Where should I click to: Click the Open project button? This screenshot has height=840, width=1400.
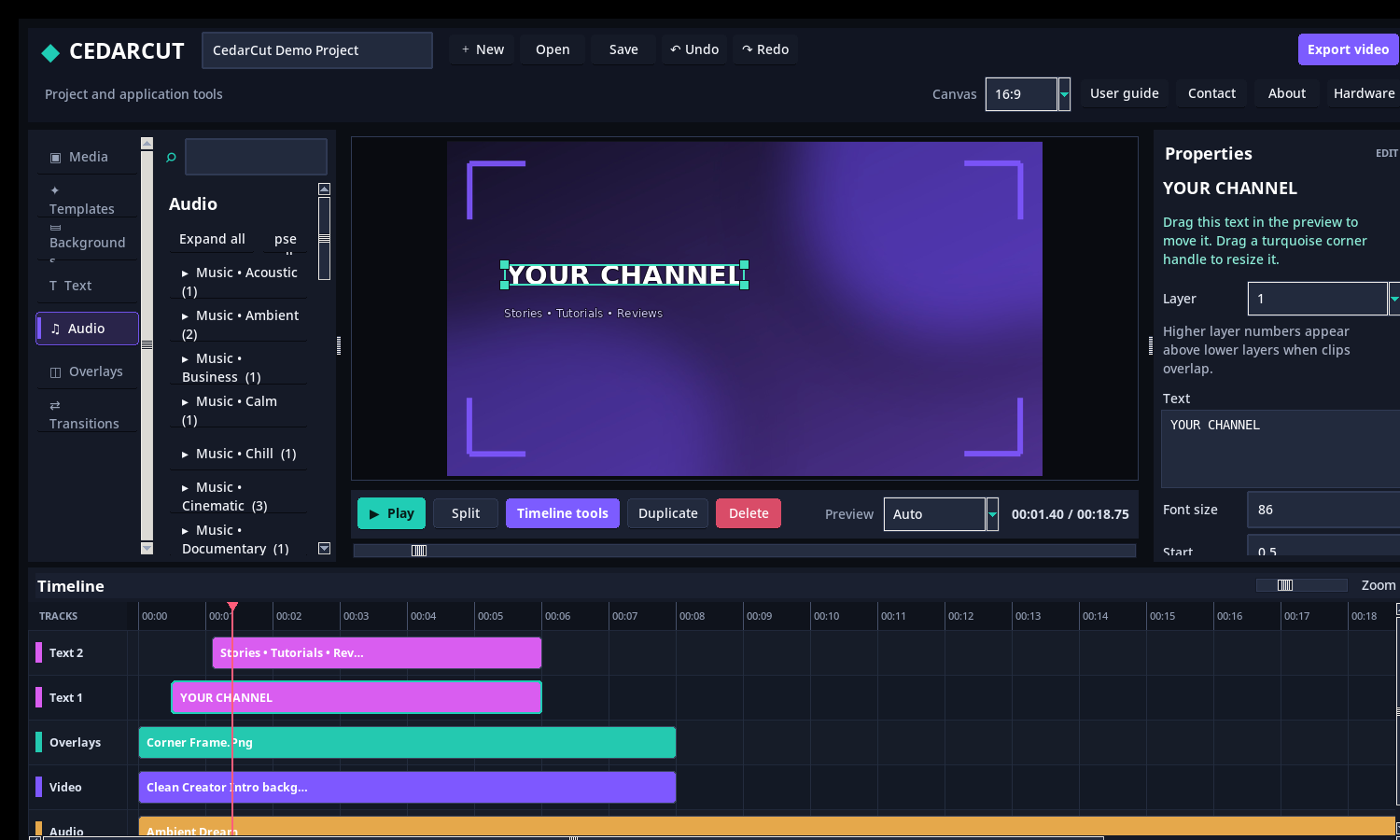tap(553, 49)
